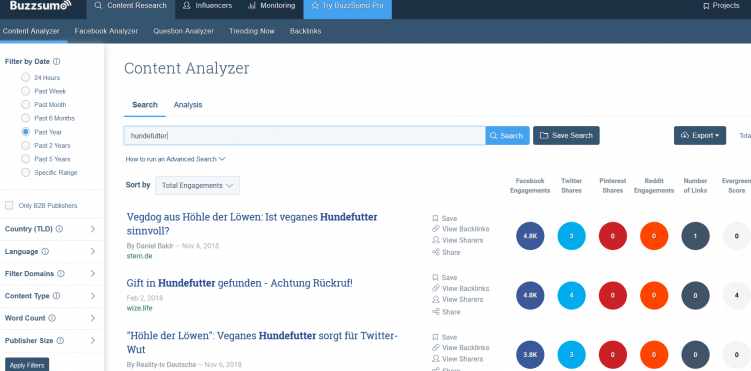Select the Past 6 Months date filter
This screenshot has height=371, width=751.
[x=25, y=118]
